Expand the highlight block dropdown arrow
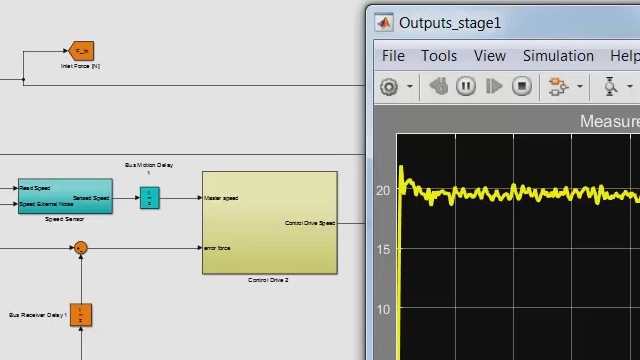The width and height of the screenshot is (640, 360). pyautogui.click(x=580, y=87)
